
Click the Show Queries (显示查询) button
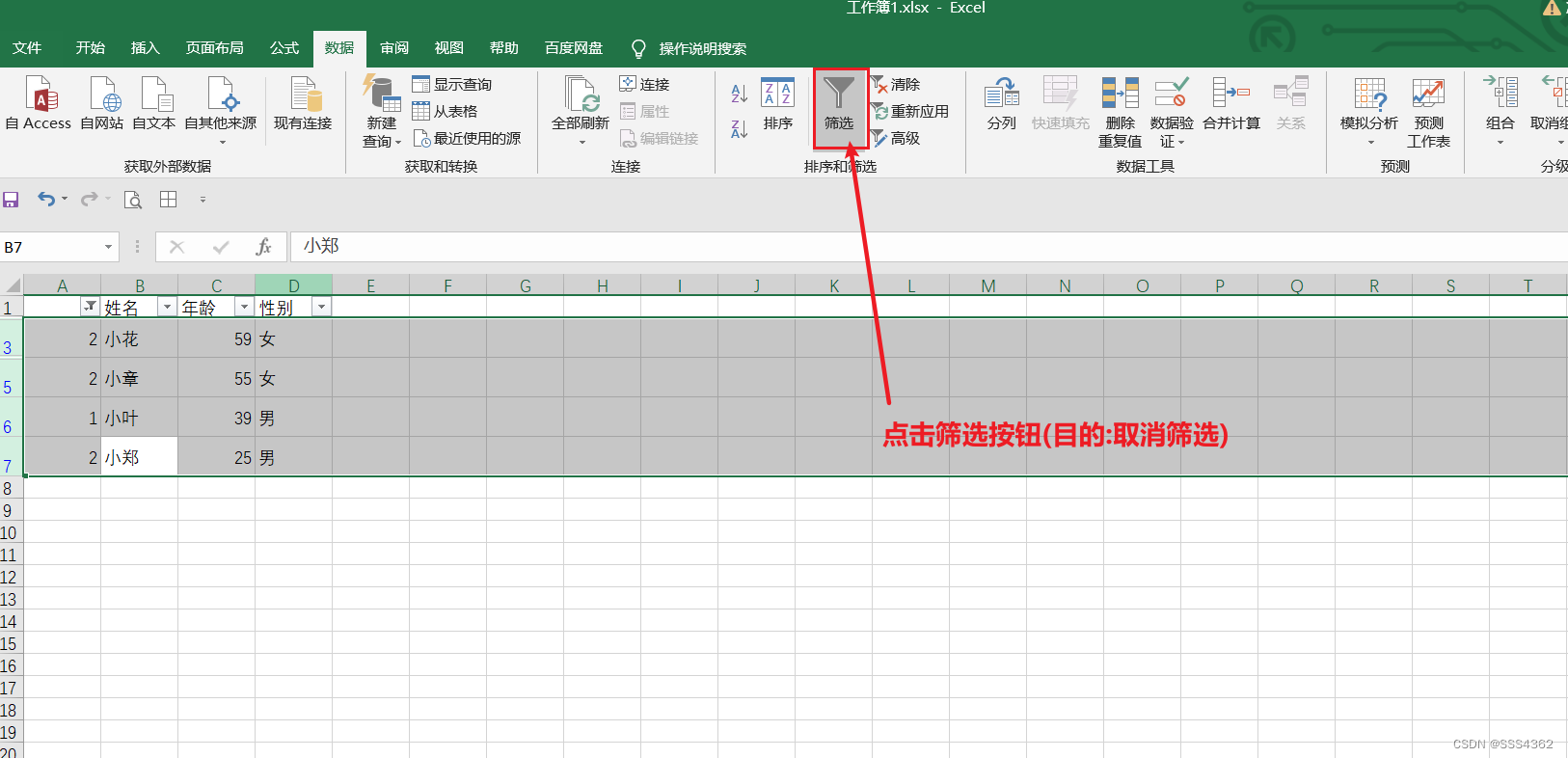(x=451, y=84)
